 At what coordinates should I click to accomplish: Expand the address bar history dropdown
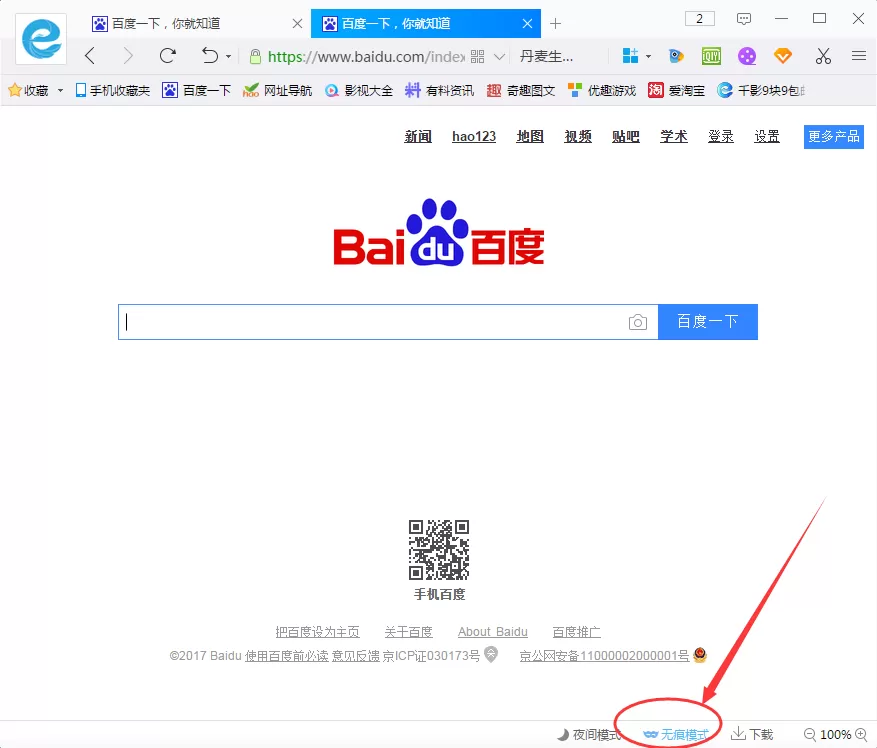(x=499, y=57)
